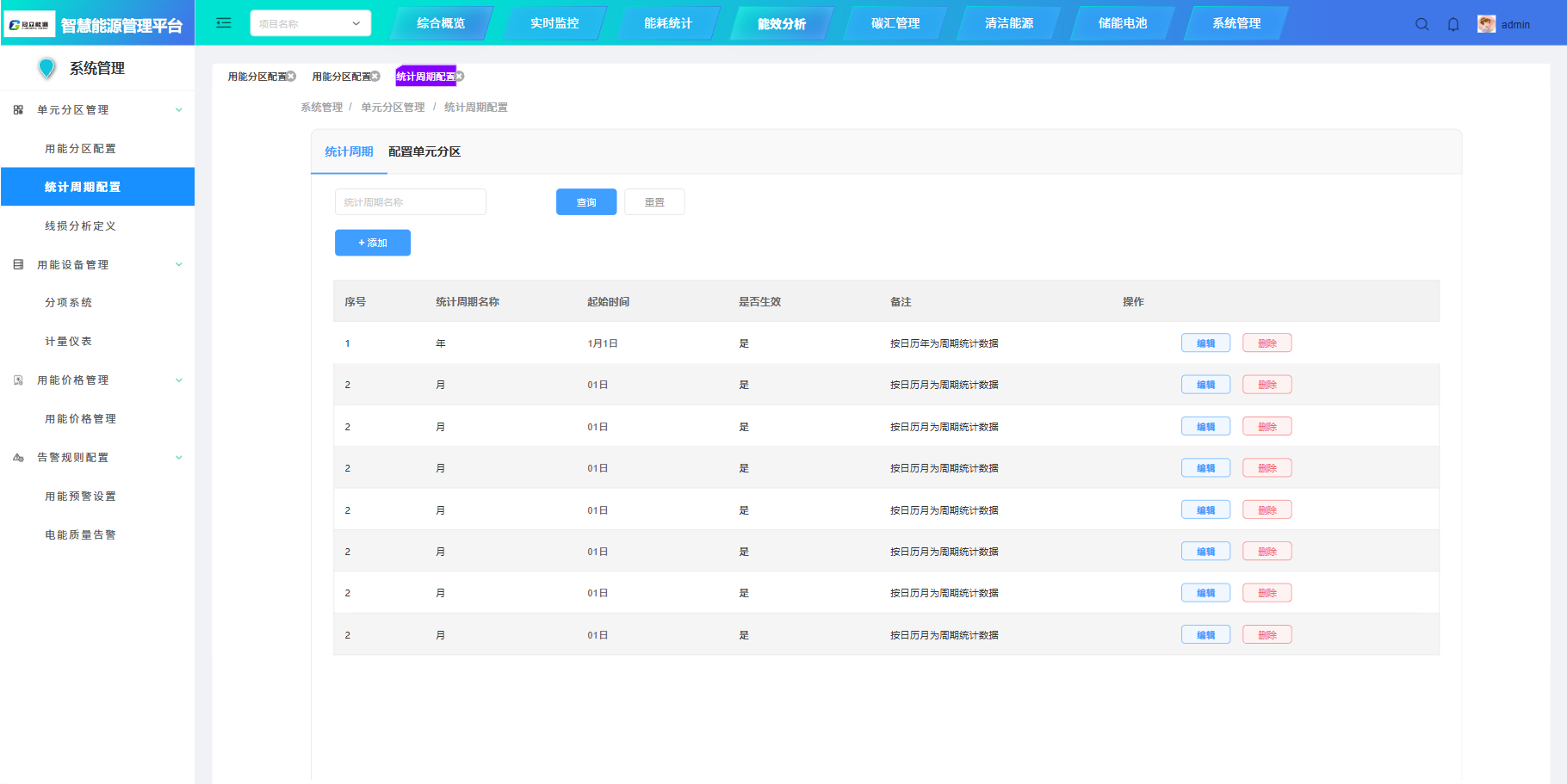This screenshot has width=1567, height=784.
Task: Click 编辑 for the 年 period row
Action: click(1205, 343)
